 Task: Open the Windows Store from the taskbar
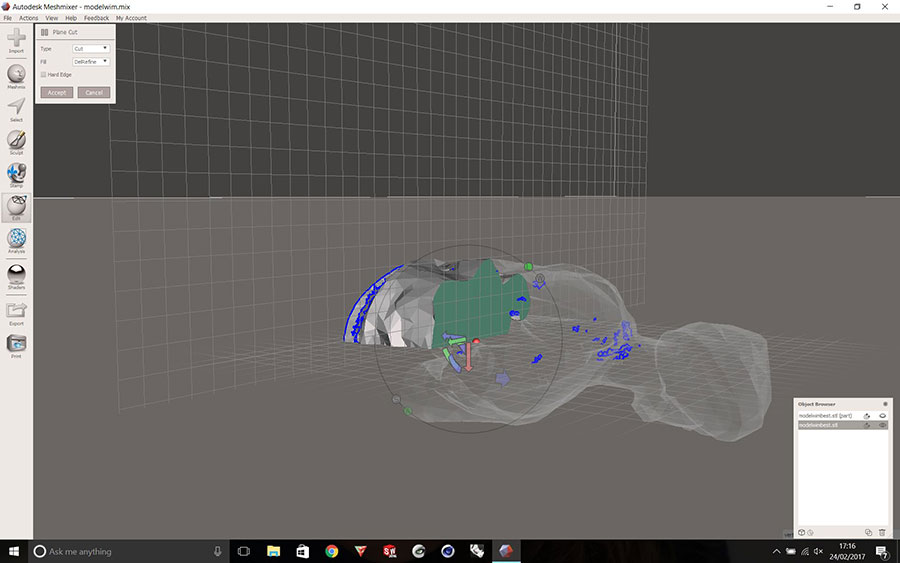(x=302, y=552)
